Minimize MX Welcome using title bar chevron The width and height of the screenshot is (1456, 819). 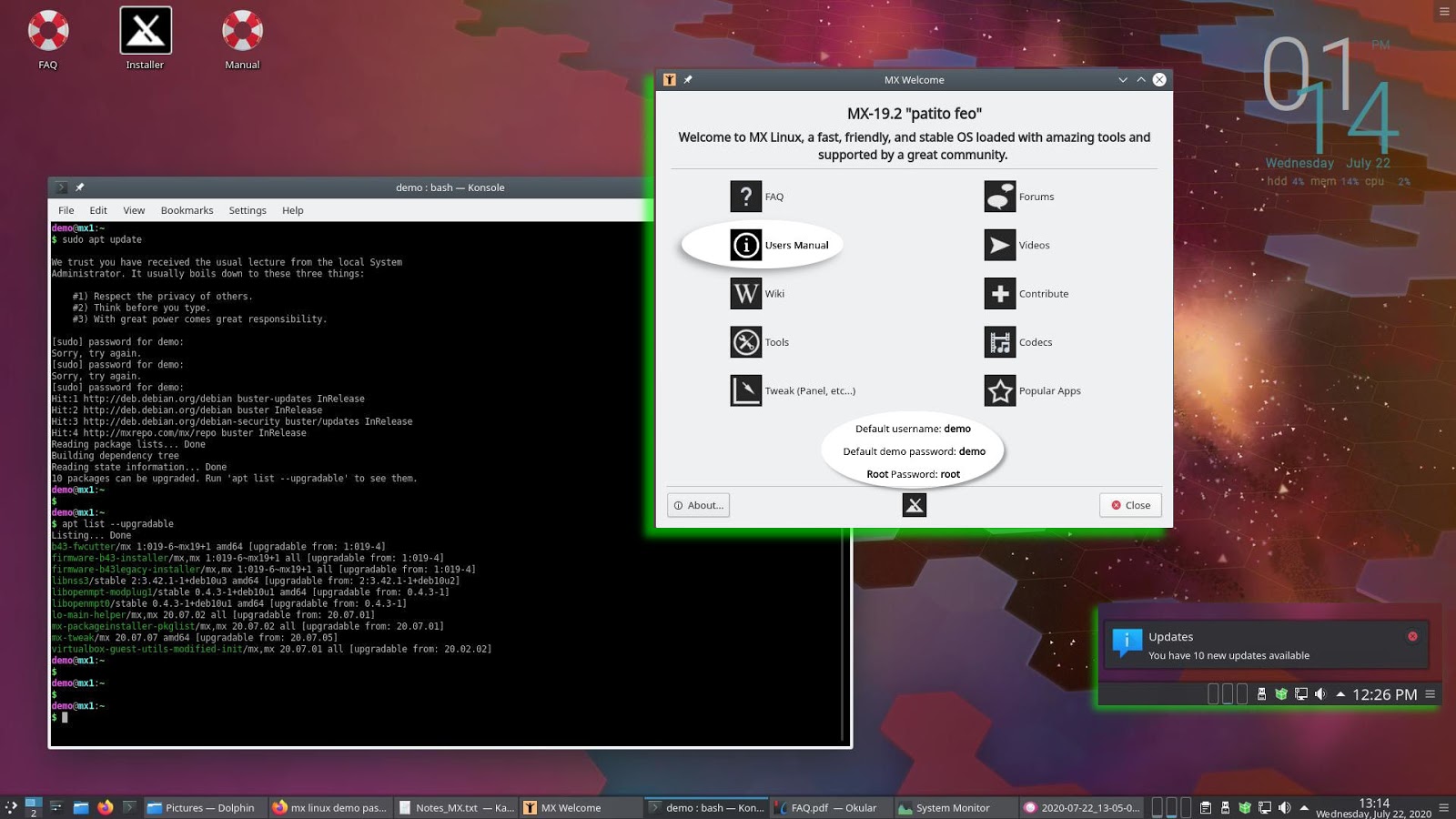click(1123, 80)
